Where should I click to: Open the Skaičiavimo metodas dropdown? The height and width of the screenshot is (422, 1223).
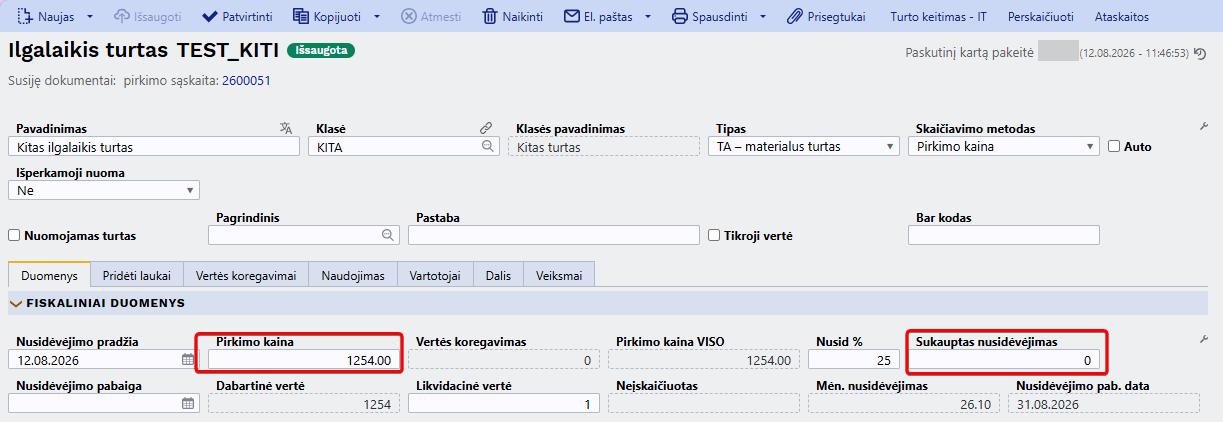coord(1004,147)
